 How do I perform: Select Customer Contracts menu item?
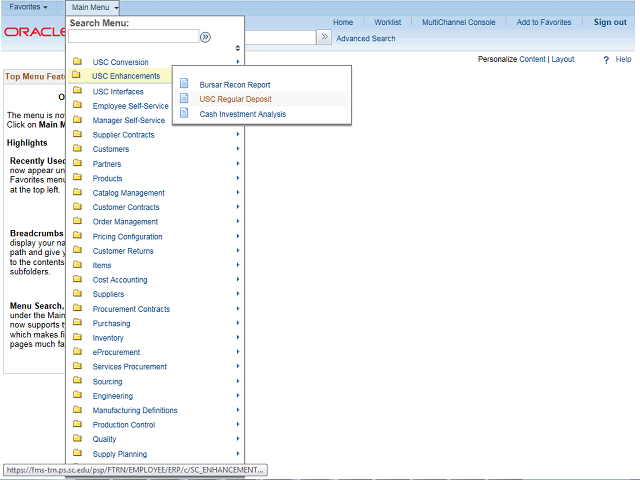[126, 207]
